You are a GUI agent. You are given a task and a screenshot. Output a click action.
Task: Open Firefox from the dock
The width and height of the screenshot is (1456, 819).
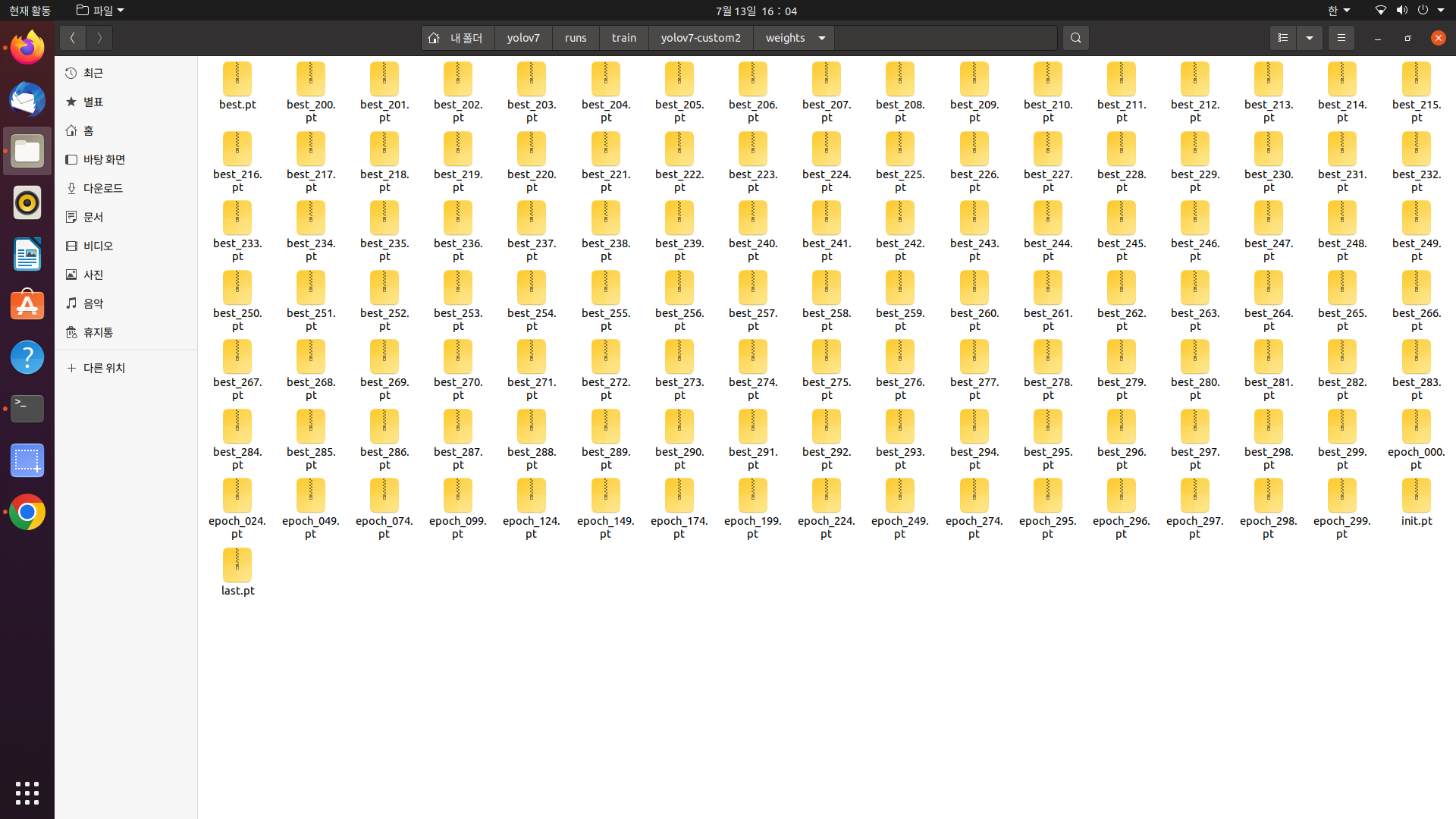tap(27, 48)
